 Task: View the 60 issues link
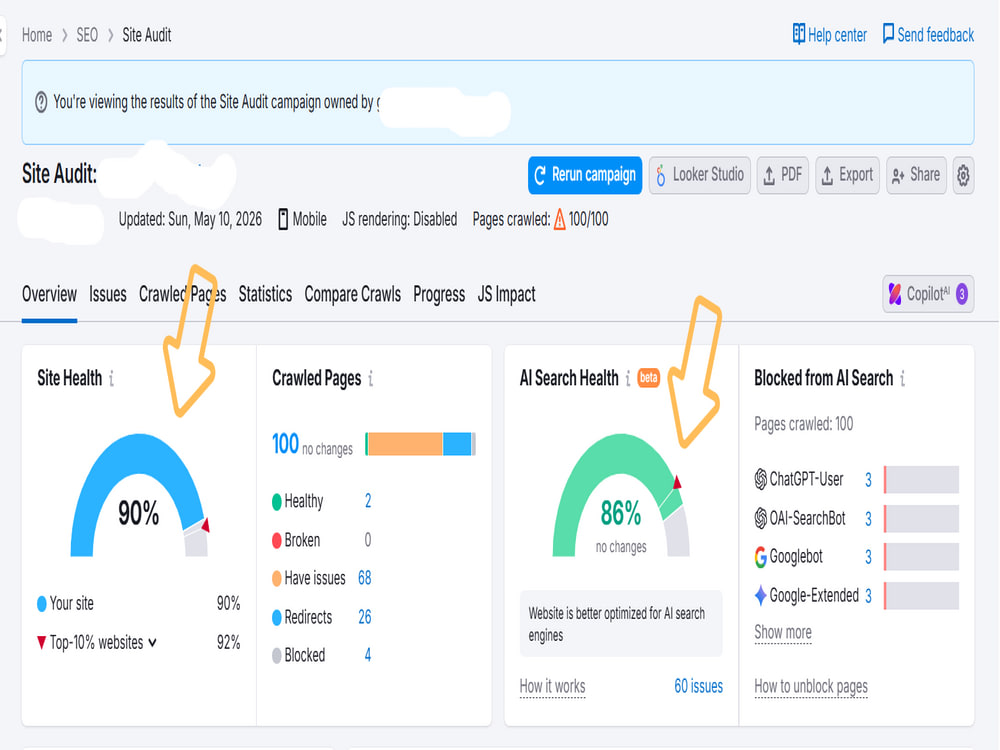point(698,687)
